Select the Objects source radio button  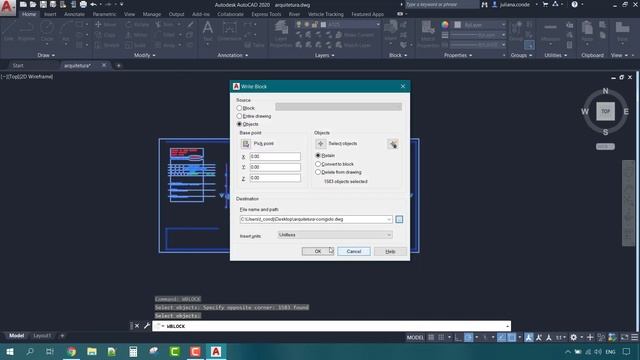pyautogui.click(x=239, y=124)
